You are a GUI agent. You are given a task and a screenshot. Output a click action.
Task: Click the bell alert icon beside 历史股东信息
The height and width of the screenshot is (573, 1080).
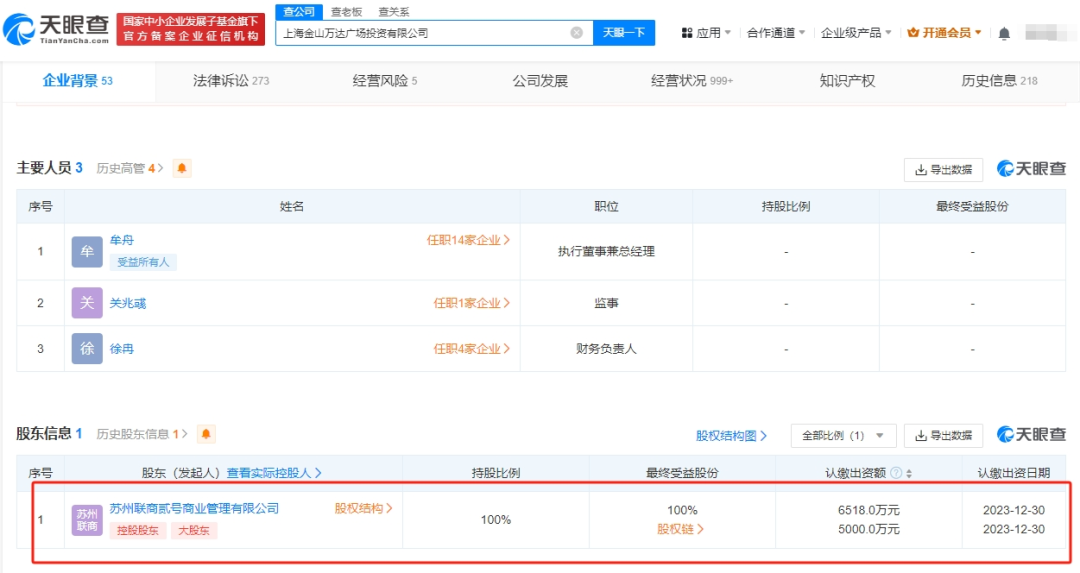click(x=205, y=434)
